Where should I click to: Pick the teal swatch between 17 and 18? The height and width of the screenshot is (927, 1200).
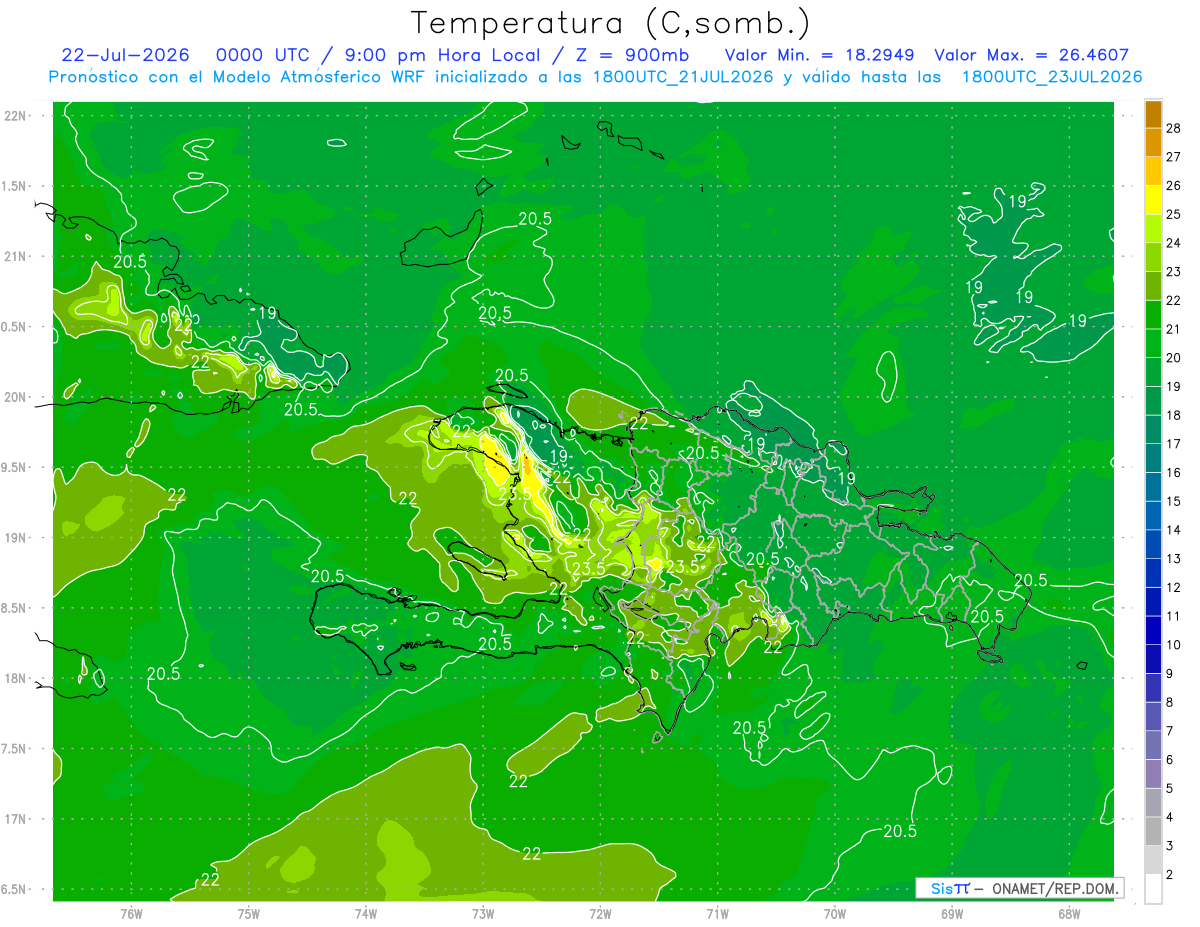(x=1153, y=429)
